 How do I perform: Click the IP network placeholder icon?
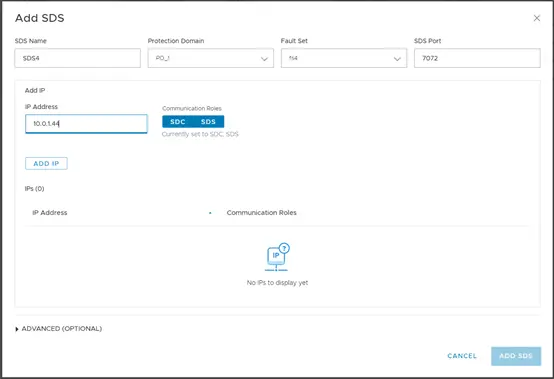277,257
